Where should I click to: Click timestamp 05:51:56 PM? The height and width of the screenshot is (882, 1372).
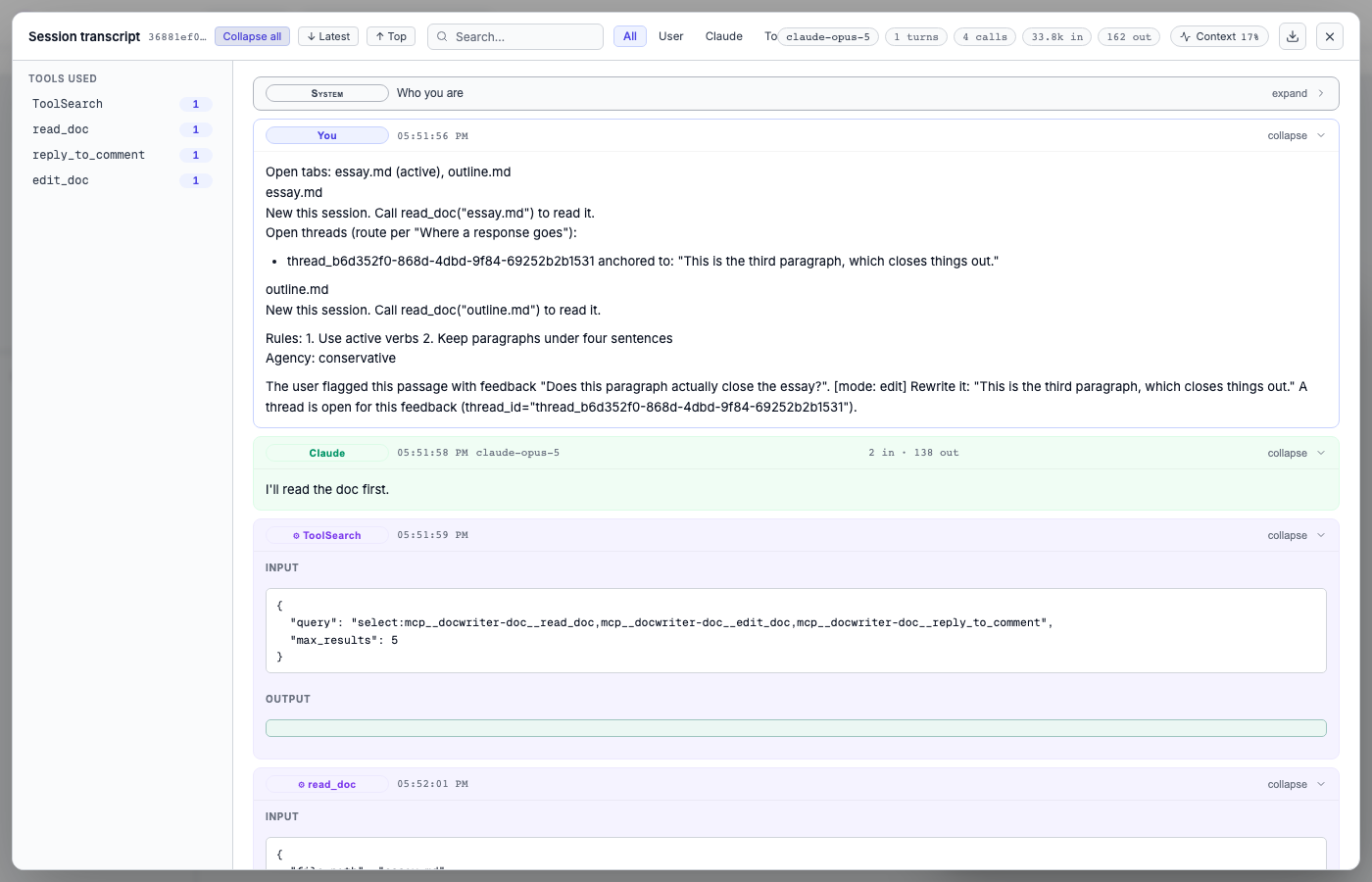click(432, 136)
